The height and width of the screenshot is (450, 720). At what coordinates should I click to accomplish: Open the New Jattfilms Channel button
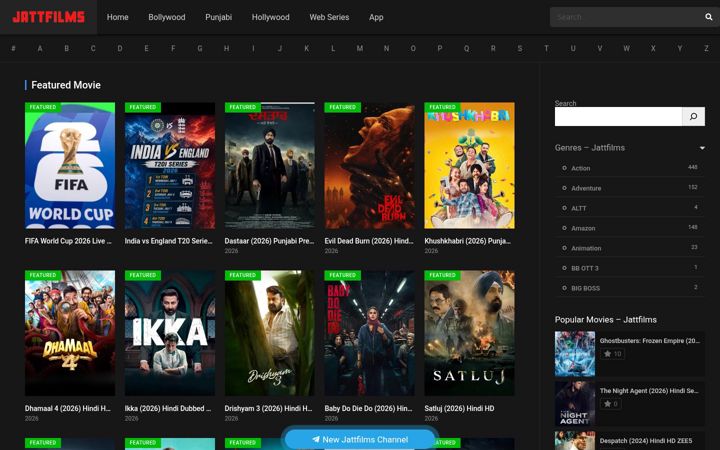click(360, 439)
